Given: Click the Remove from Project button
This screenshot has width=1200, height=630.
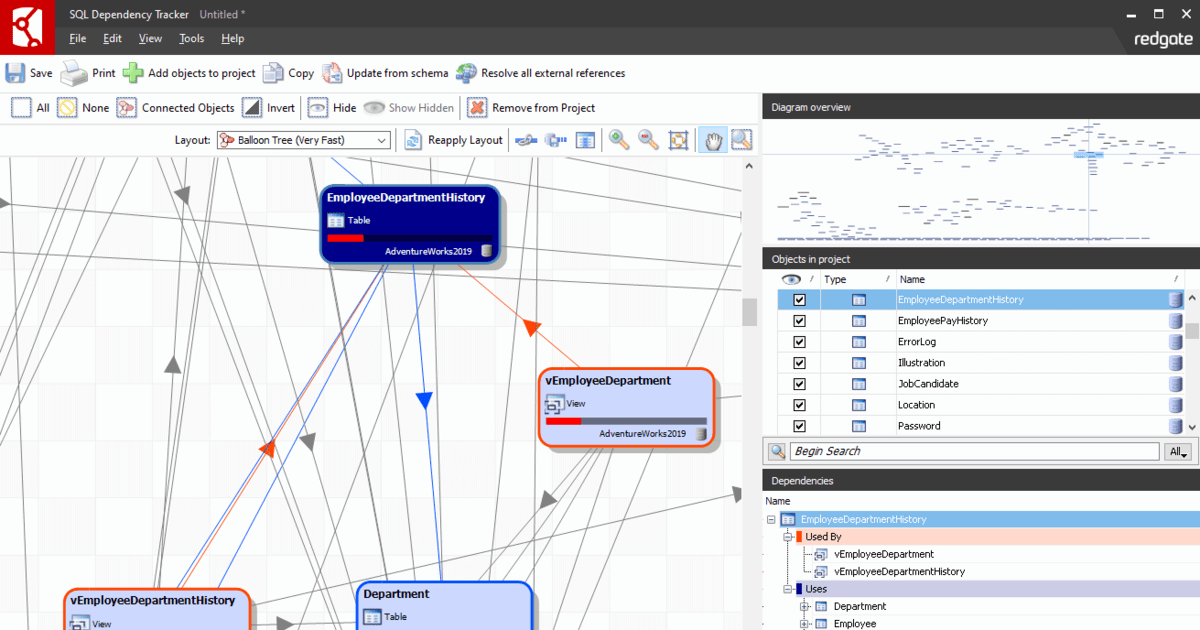Looking at the screenshot, I should pyautogui.click(x=530, y=107).
